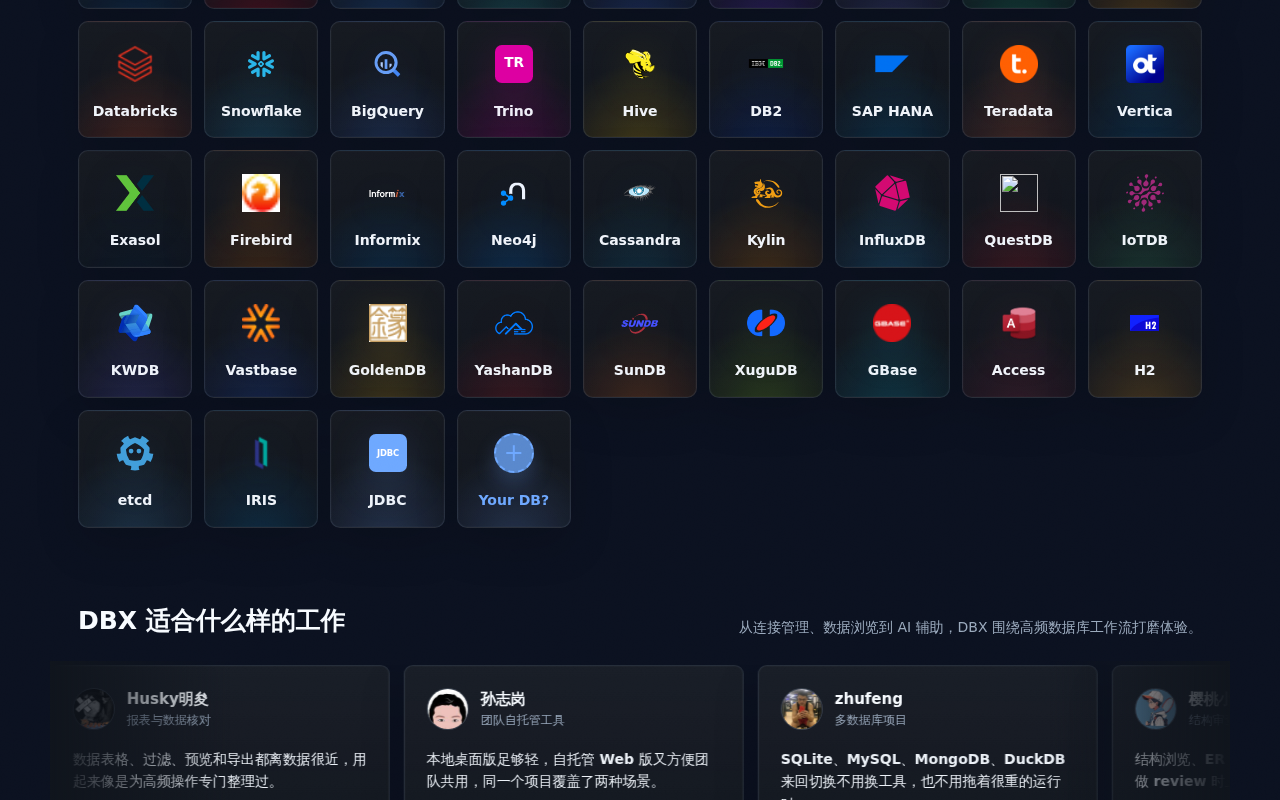
Task: Select the orange Vastbase star icon
Action: click(x=261, y=323)
